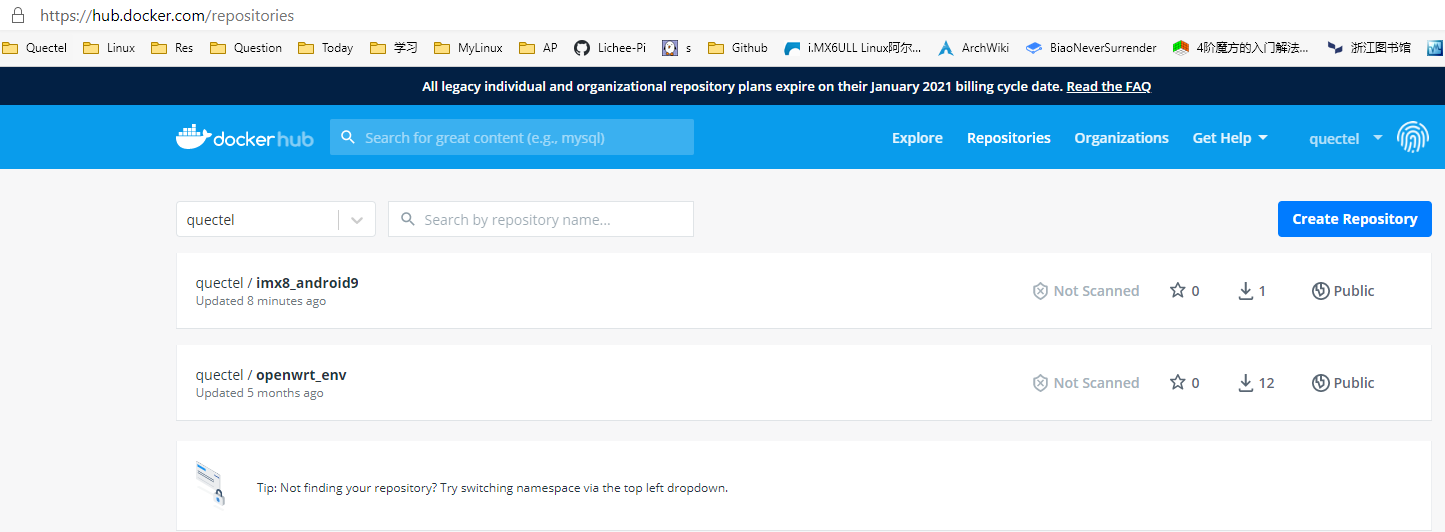The image size is (1445, 532).
Task: Open the quectel account dropdown
Action: [x=1346, y=138]
